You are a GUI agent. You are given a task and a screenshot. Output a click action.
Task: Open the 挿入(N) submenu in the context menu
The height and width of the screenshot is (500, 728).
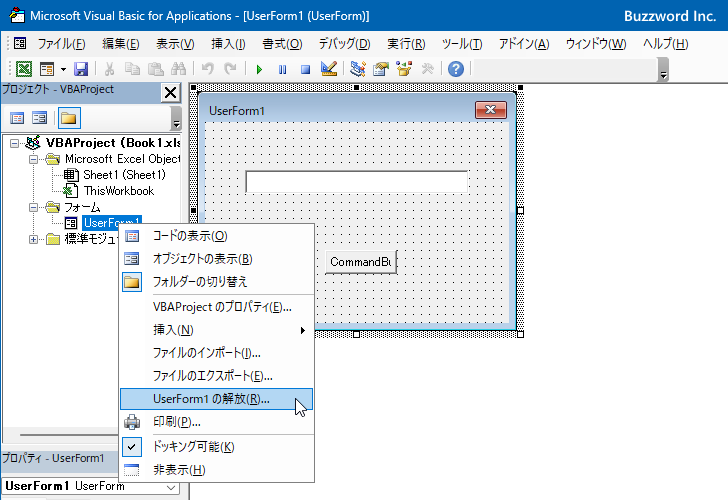(217, 330)
